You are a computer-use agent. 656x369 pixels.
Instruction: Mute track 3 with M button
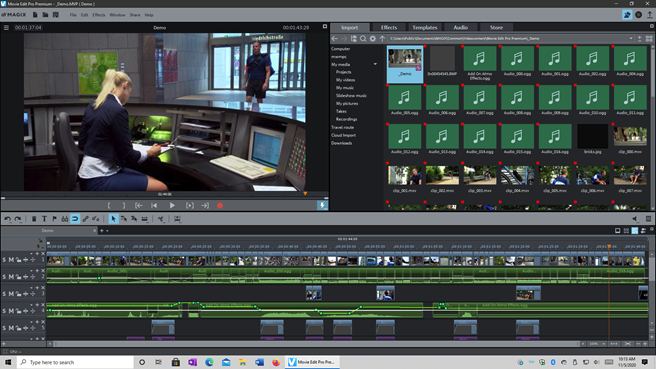[11, 294]
